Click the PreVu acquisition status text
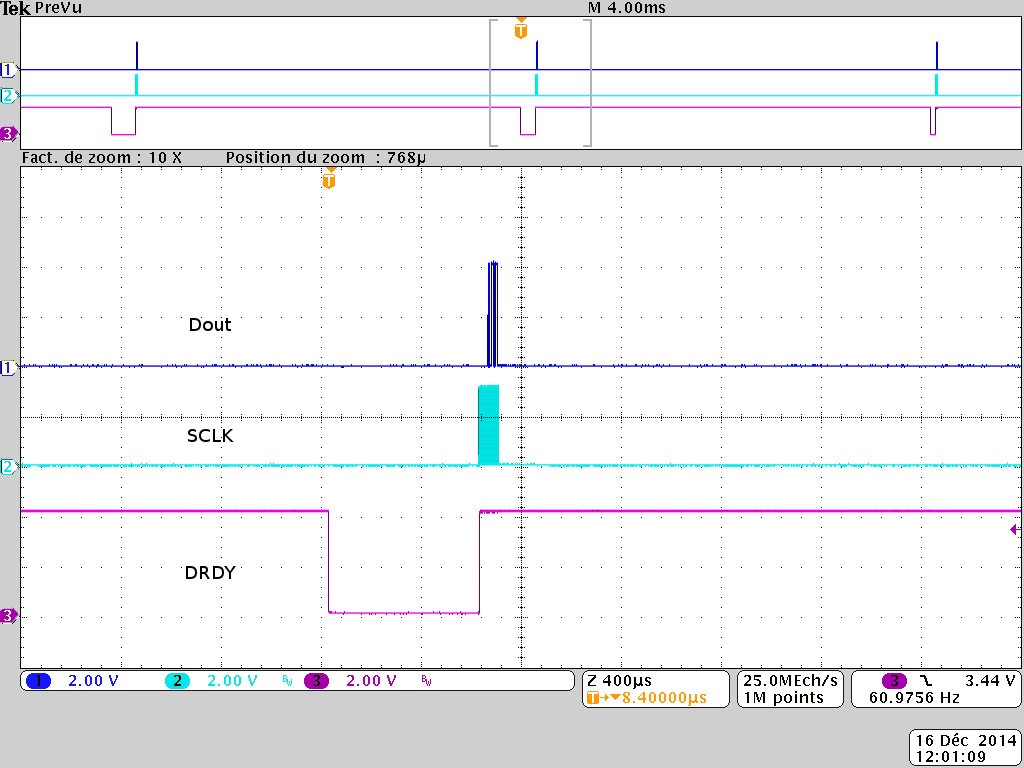Image resolution: width=1024 pixels, height=768 pixels. point(58,8)
